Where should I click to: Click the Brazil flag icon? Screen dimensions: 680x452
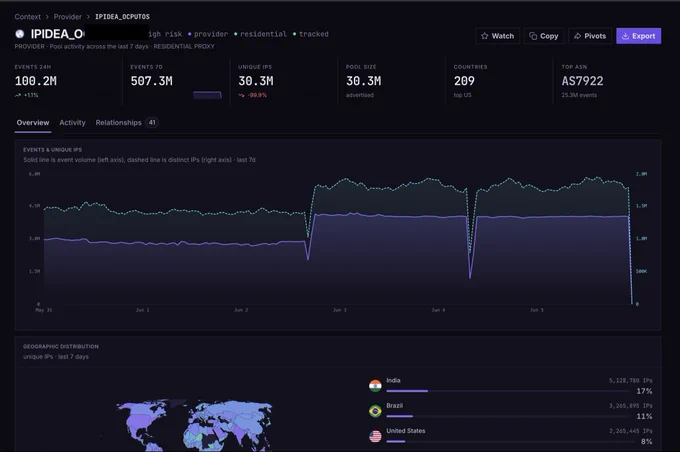[375, 411]
